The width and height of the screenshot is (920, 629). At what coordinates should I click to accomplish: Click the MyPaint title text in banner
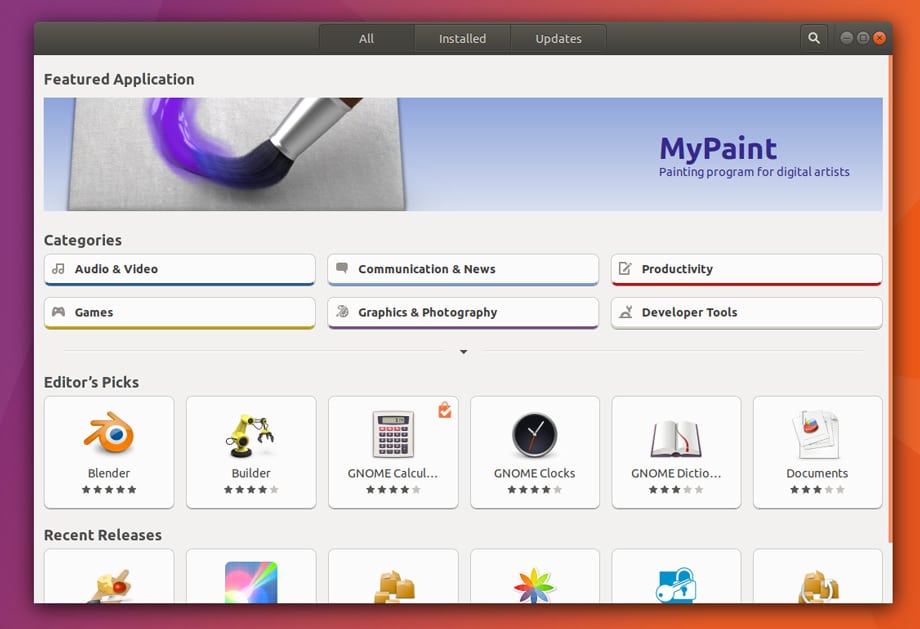tap(718, 148)
